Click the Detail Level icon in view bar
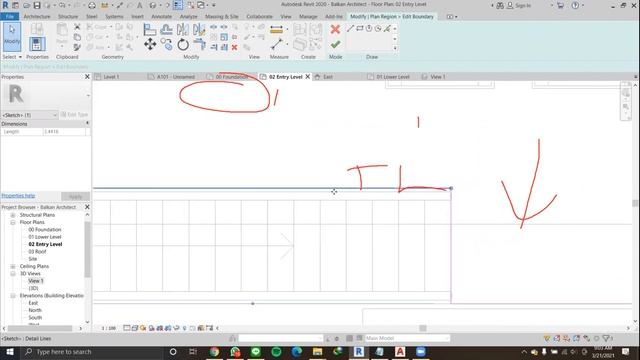Screen dimensions: 640x360 pos(127,328)
